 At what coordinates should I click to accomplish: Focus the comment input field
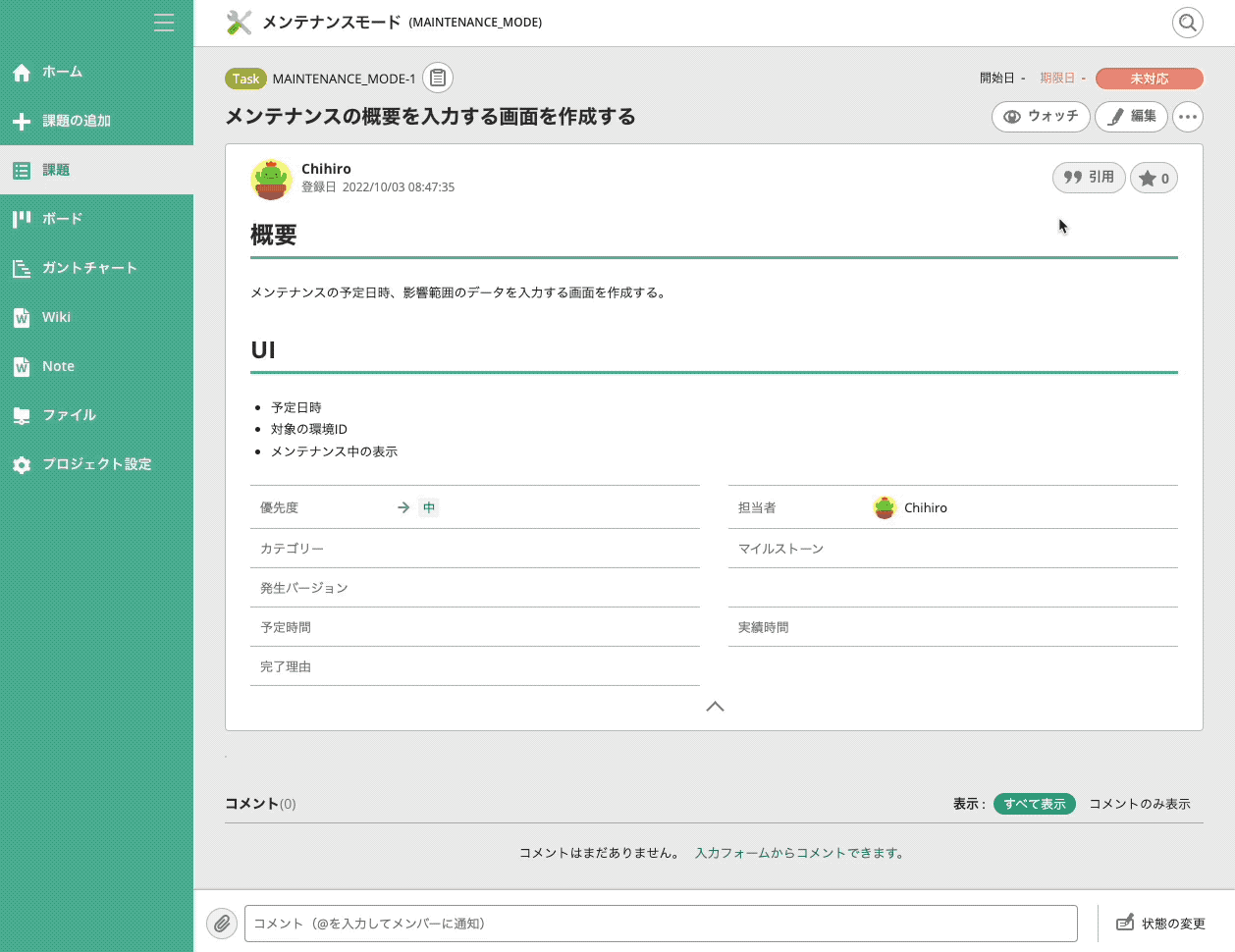click(x=661, y=924)
